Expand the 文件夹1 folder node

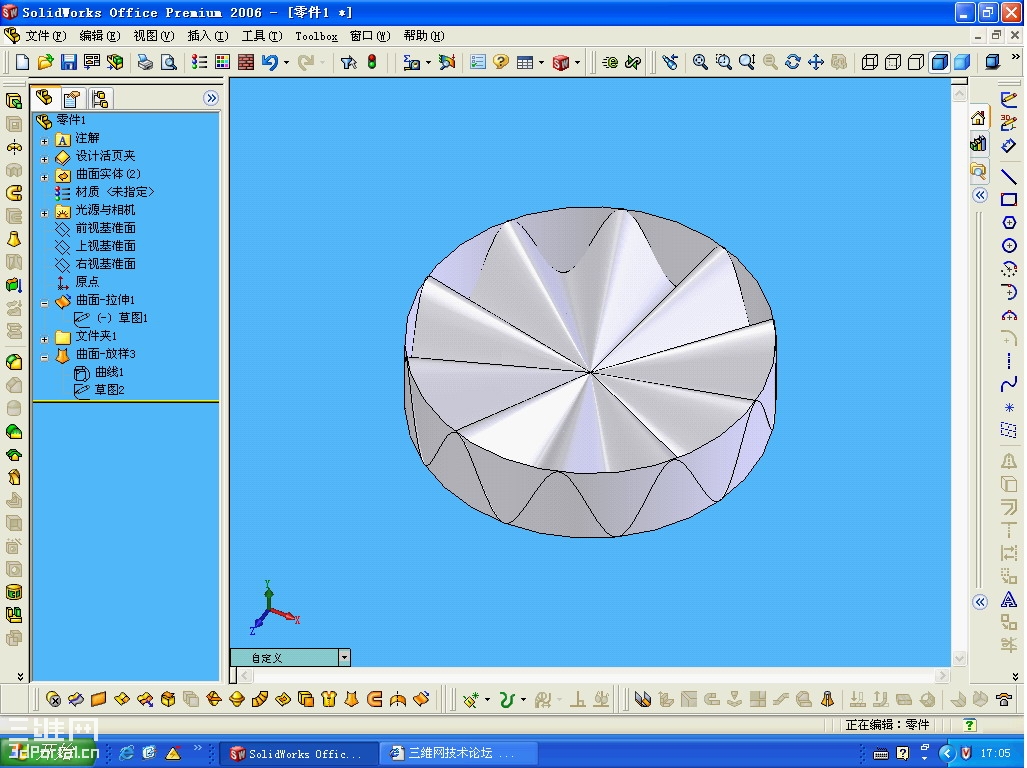point(45,339)
